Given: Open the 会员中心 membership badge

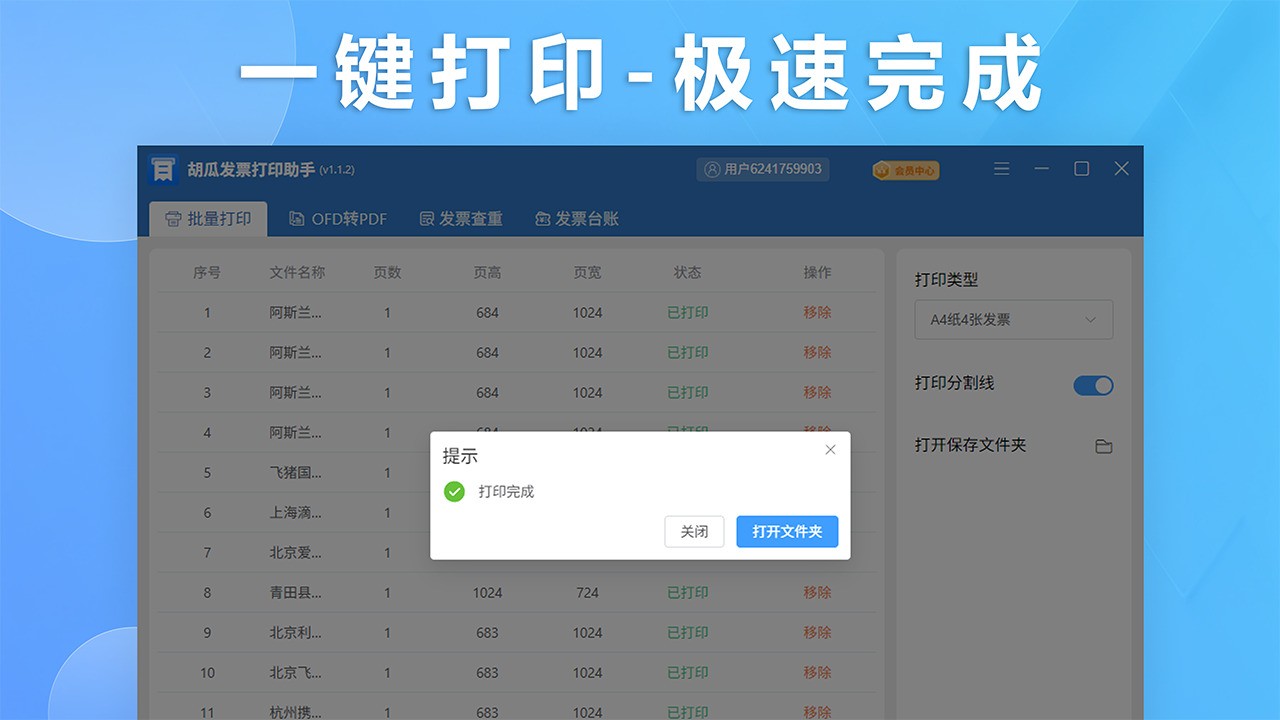Looking at the screenshot, I should [x=904, y=170].
